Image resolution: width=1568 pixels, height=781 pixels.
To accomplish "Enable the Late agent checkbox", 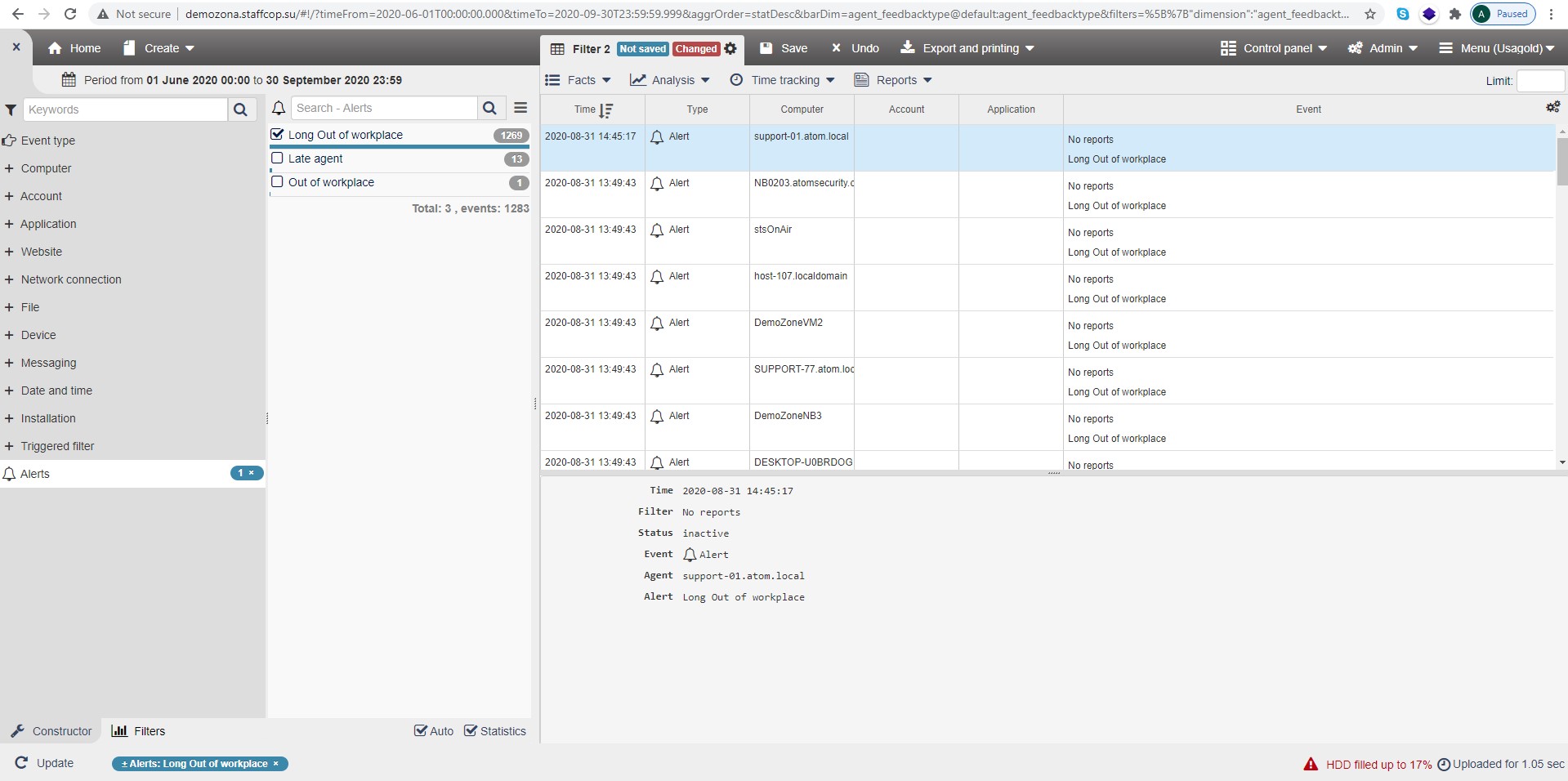I will [278, 158].
